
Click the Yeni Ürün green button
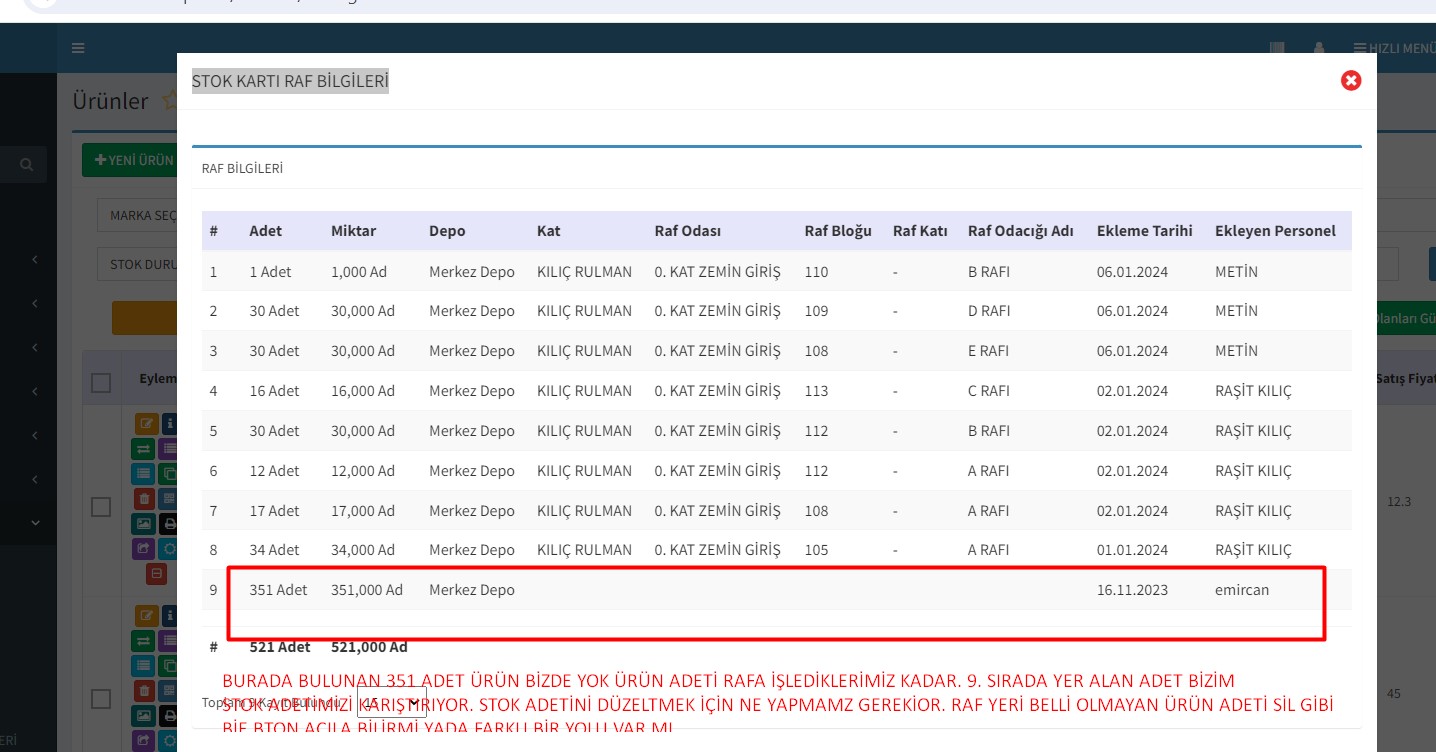tap(130, 160)
